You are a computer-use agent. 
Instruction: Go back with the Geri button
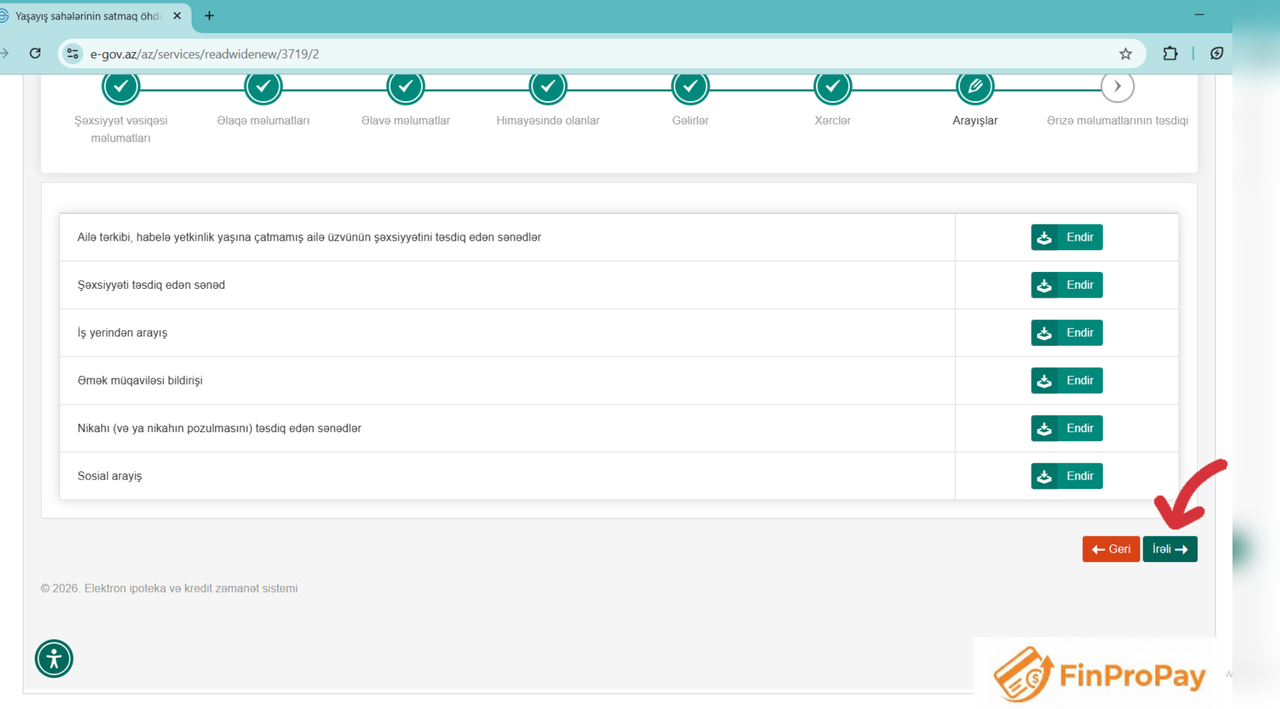point(1111,549)
